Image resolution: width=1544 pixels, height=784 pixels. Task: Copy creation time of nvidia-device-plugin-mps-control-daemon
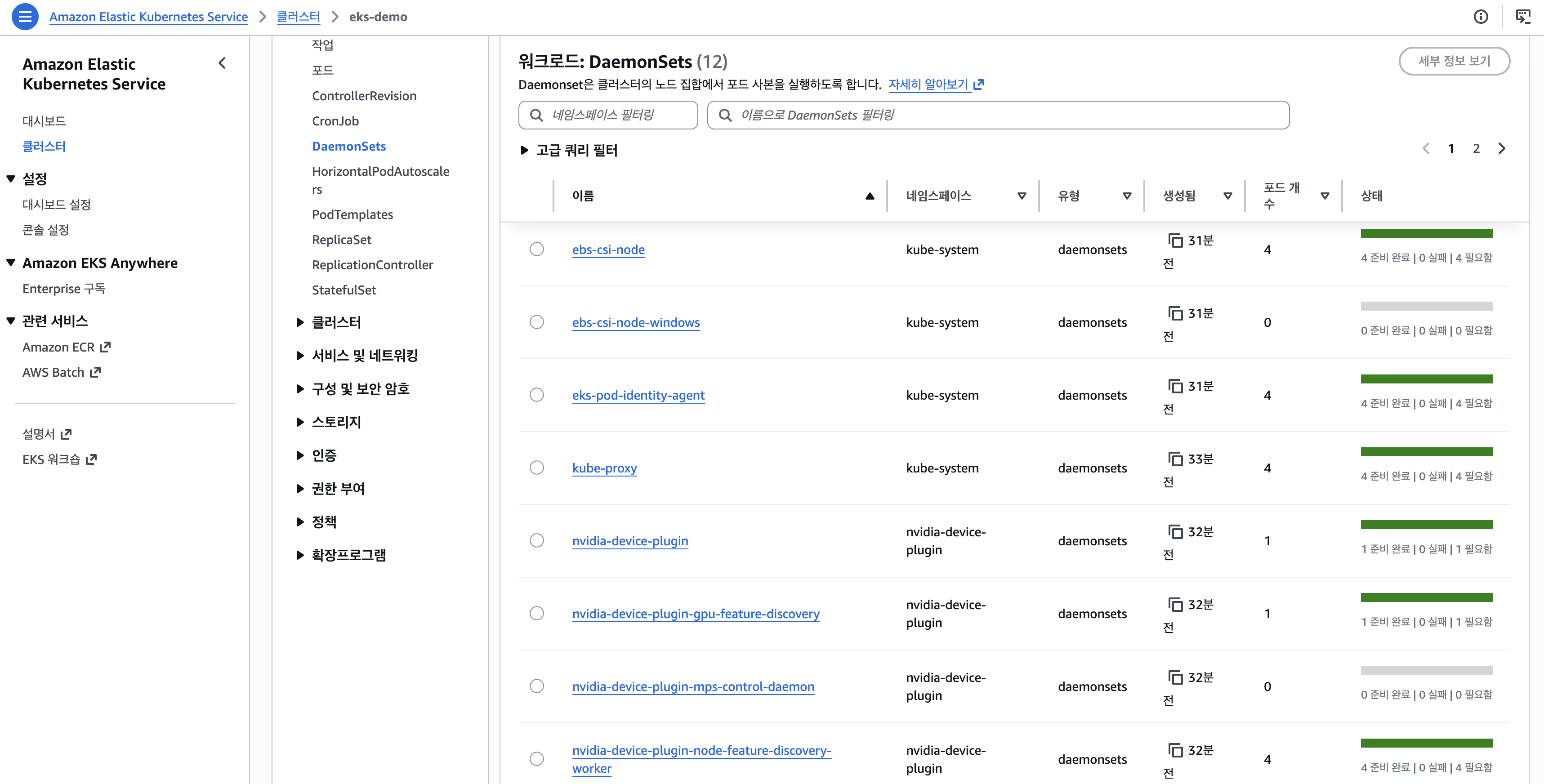tap(1175, 677)
